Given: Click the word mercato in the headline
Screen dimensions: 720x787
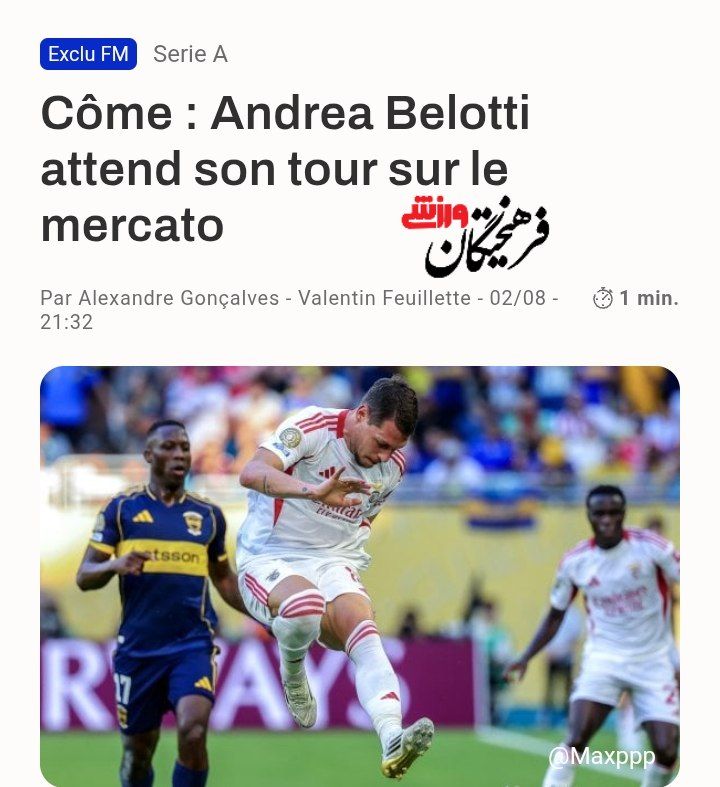Looking at the screenshot, I should [132, 225].
